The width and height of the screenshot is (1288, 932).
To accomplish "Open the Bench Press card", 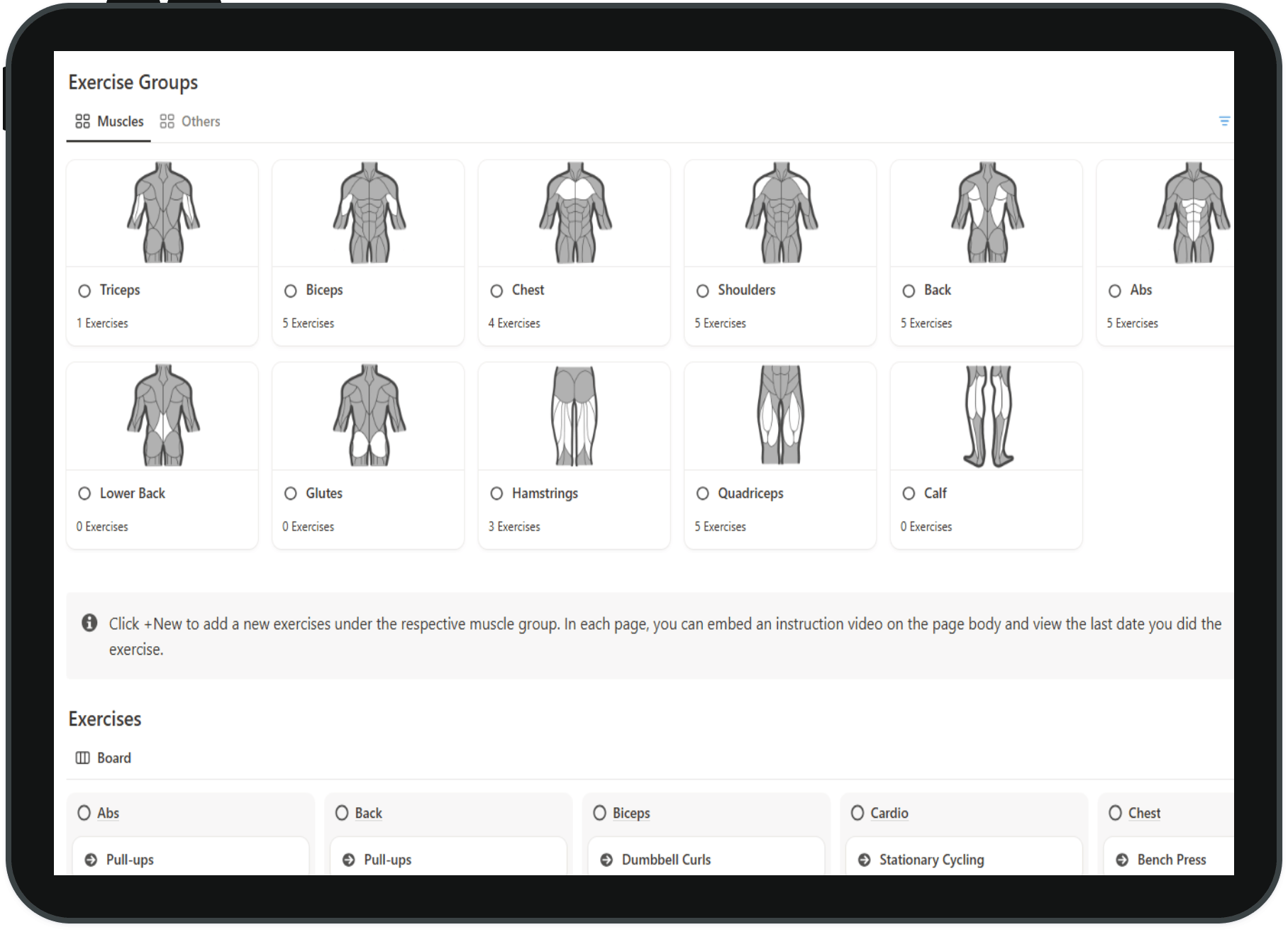I will (1169, 857).
